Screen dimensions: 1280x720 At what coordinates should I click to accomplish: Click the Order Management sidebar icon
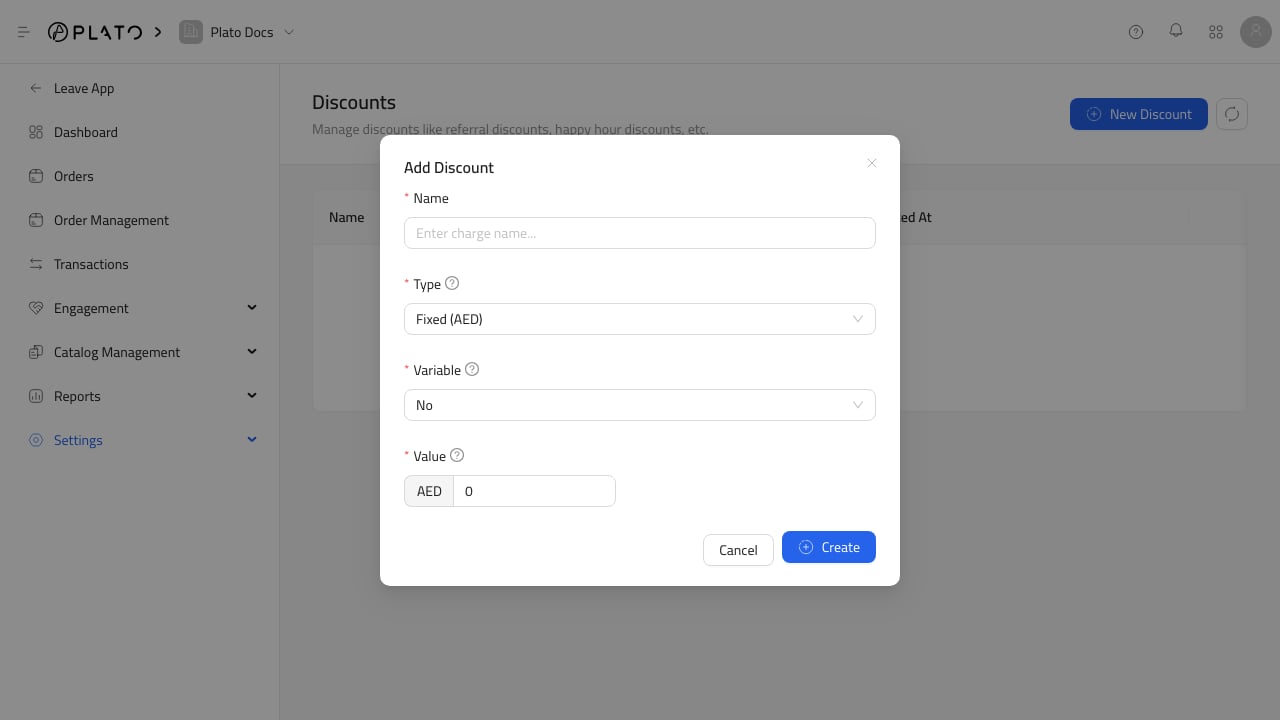coord(36,220)
